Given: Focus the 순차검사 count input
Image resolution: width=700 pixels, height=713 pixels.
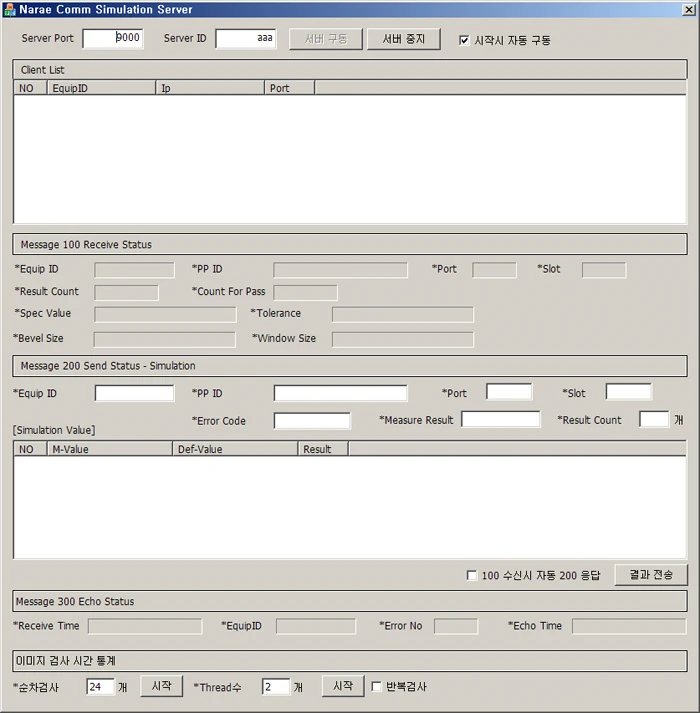Looking at the screenshot, I should [x=100, y=687].
